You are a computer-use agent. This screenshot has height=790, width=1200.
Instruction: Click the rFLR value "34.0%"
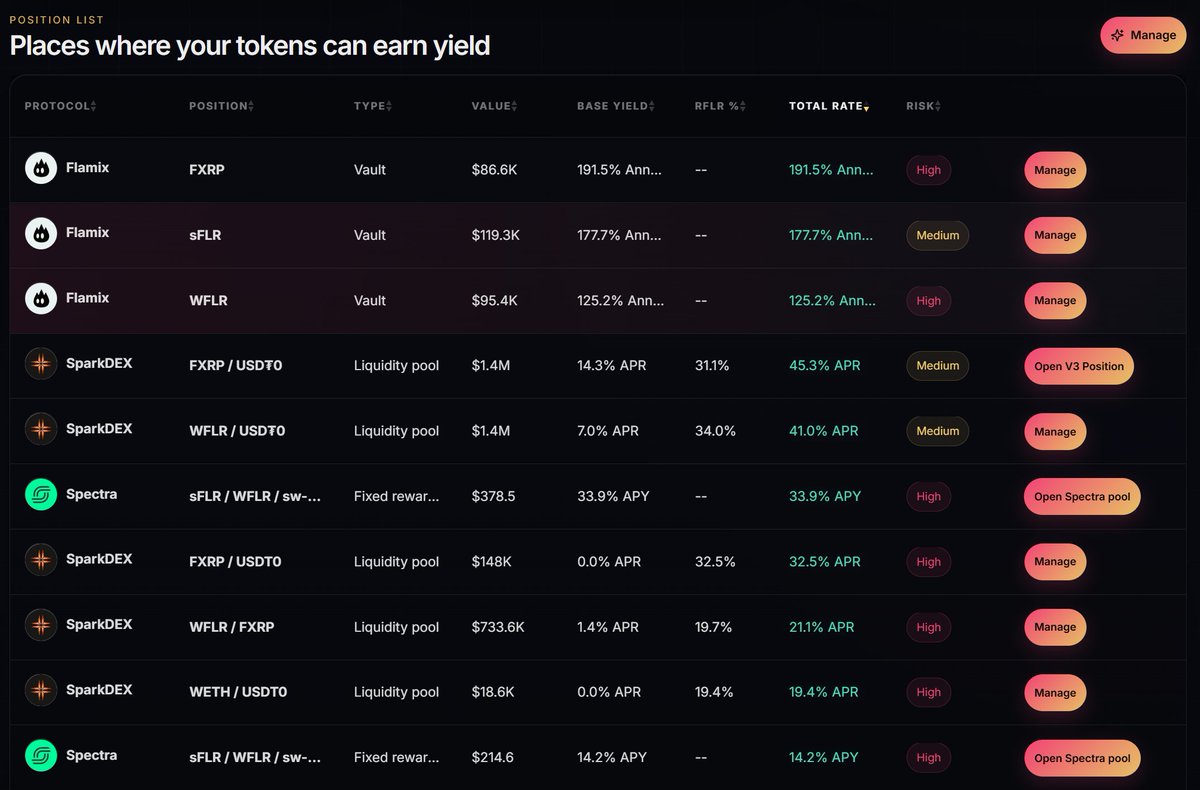pos(715,431)
